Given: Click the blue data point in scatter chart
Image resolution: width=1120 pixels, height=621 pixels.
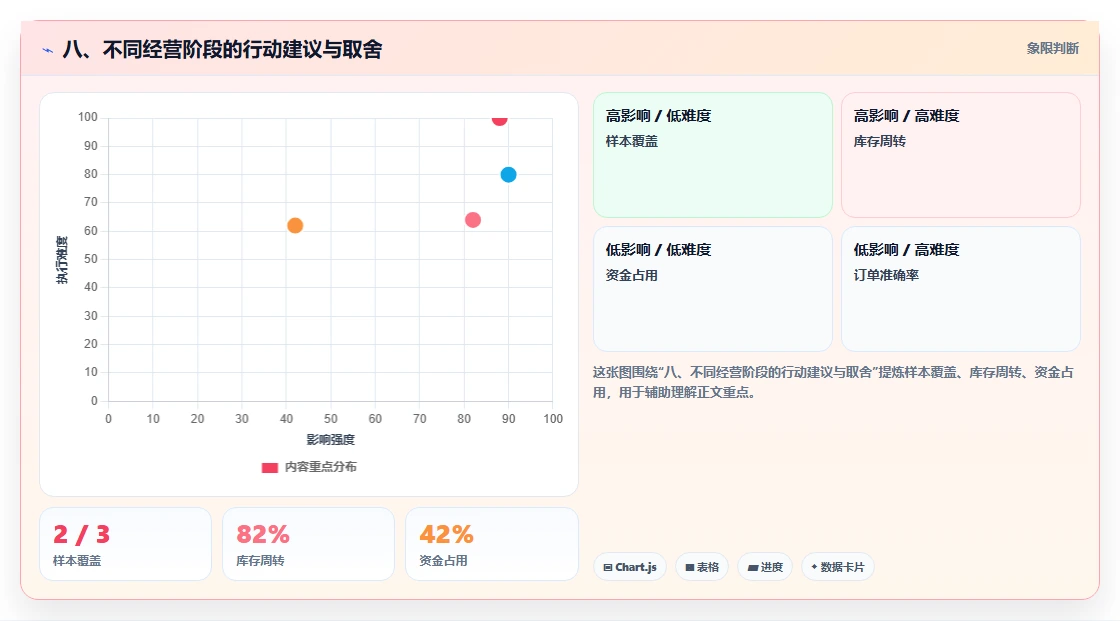Looking at the screenshot, I should click(x=508, y=174).
